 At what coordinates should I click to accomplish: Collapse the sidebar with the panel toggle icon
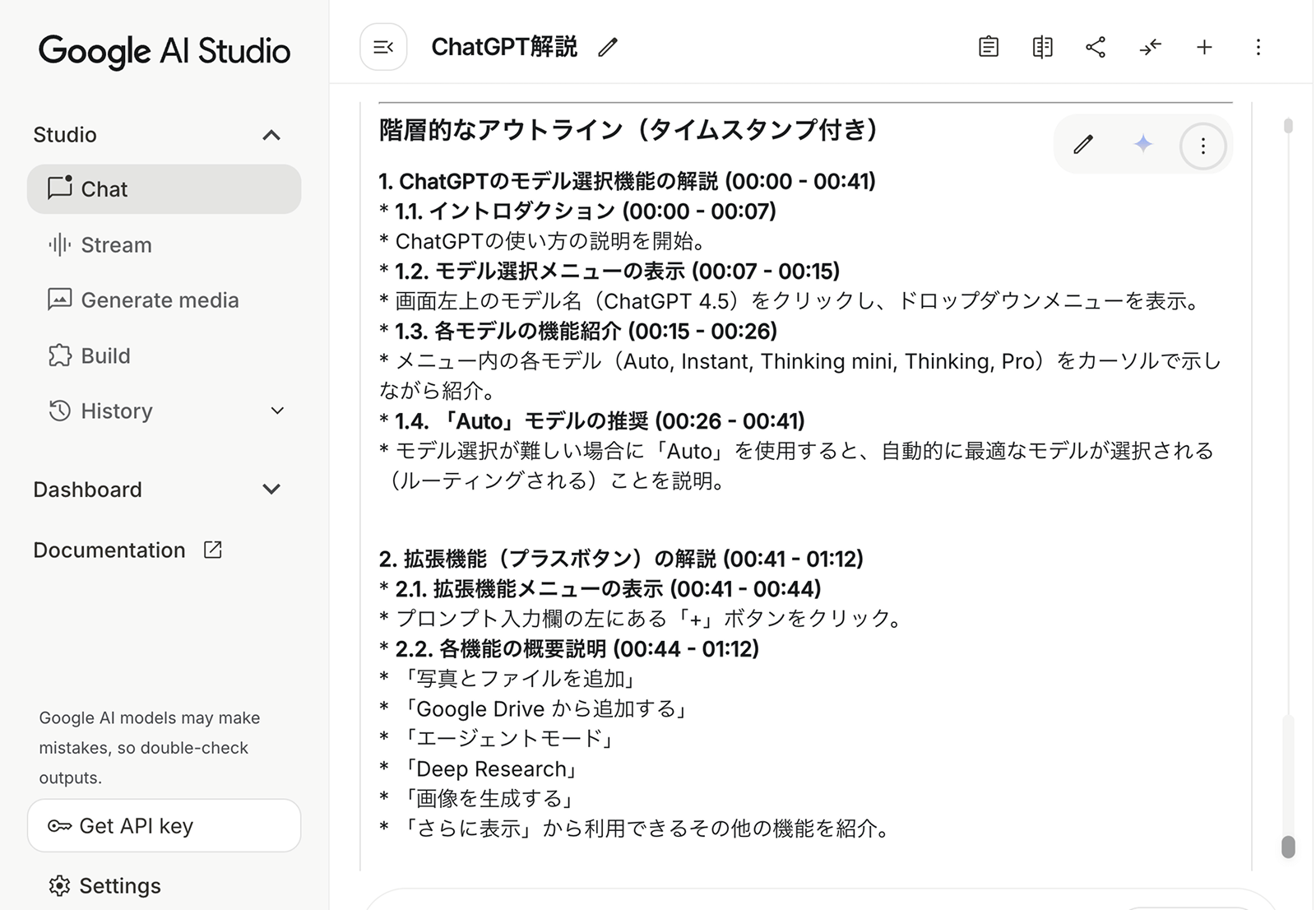[383, 47]
